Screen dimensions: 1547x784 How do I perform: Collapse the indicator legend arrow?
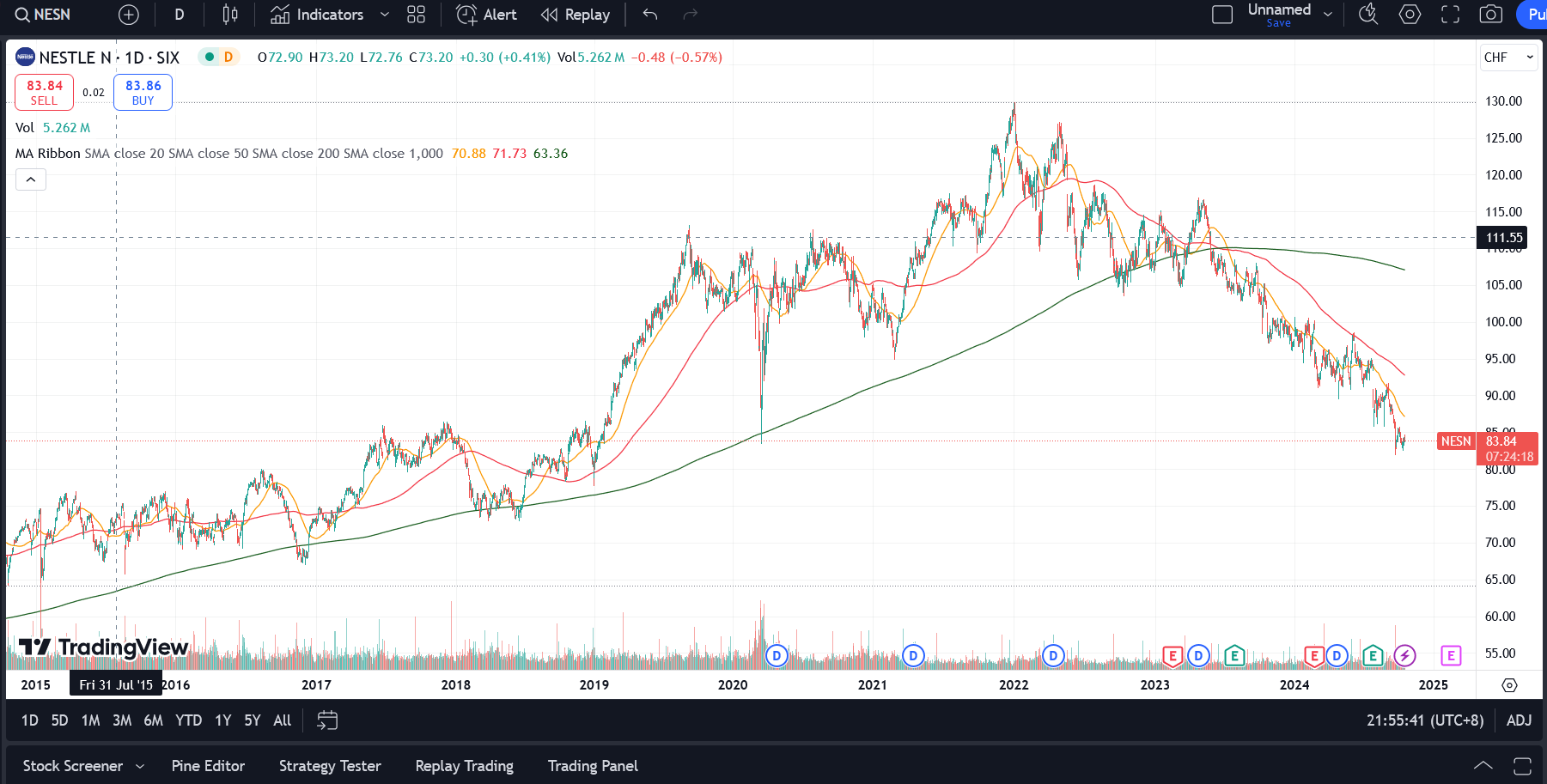pyautogui.click(x=31, y=179)
